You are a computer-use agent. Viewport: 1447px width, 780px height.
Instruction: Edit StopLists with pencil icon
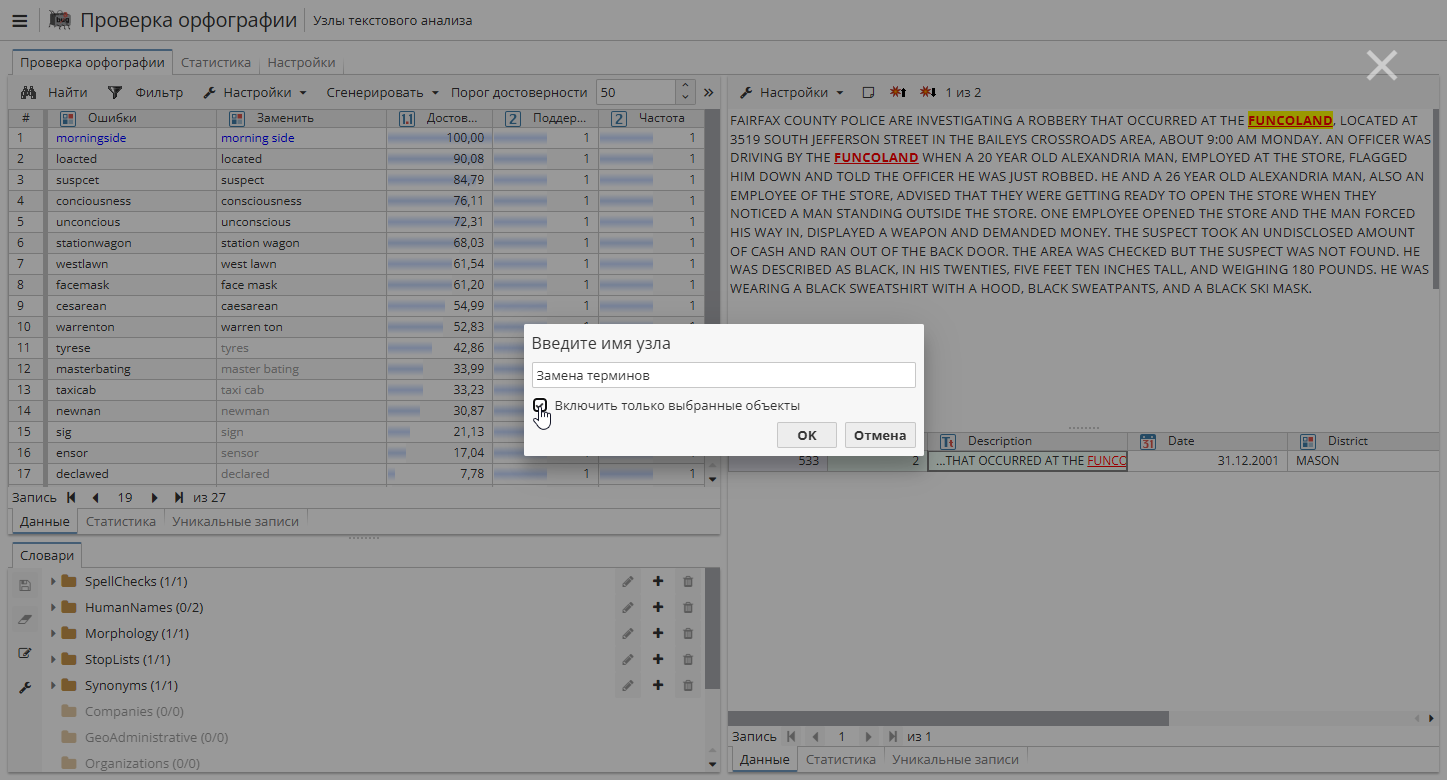coord(628,659)
